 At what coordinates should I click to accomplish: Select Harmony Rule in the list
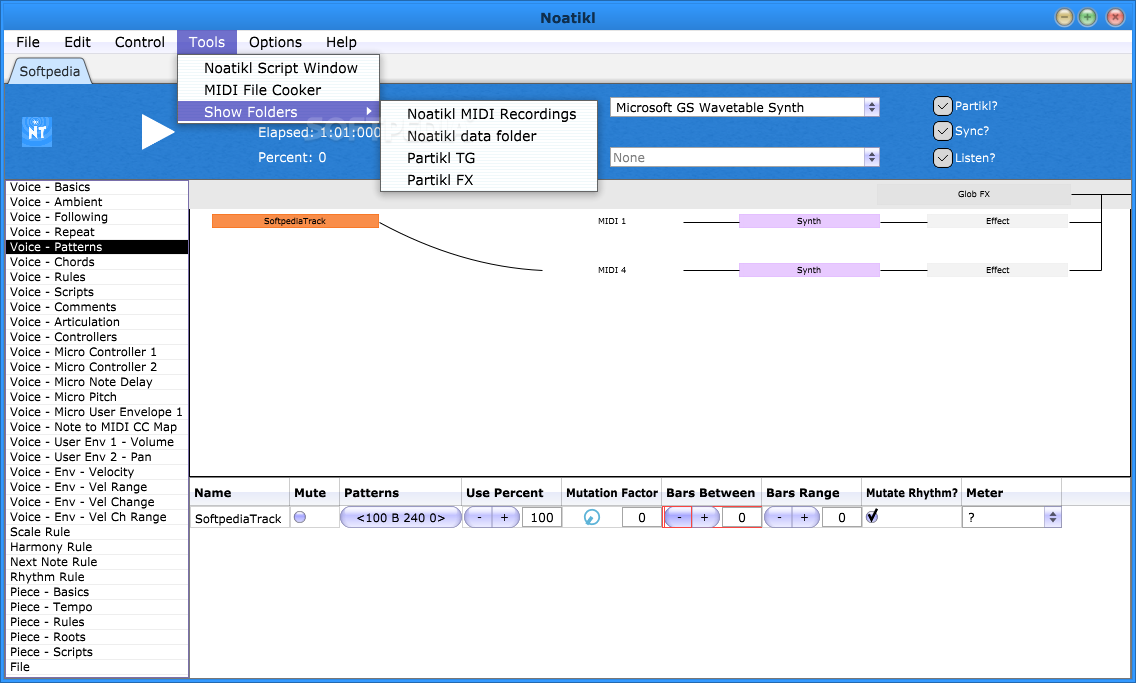point(97,547)
